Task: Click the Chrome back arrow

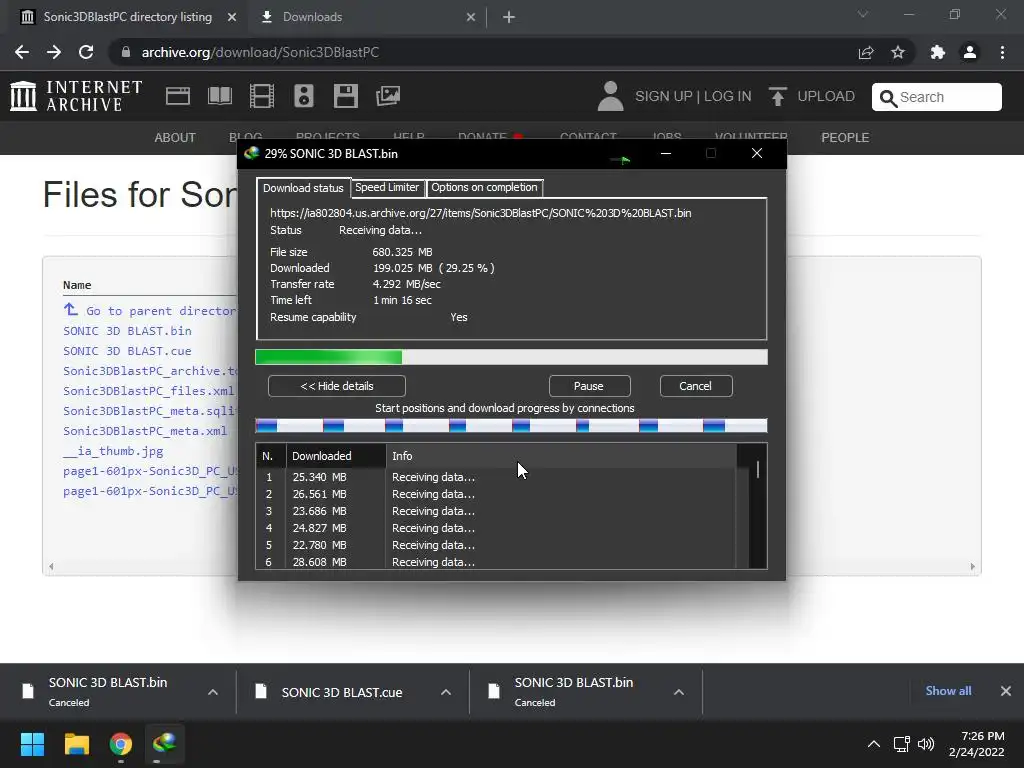Action: tap(22, 52)
